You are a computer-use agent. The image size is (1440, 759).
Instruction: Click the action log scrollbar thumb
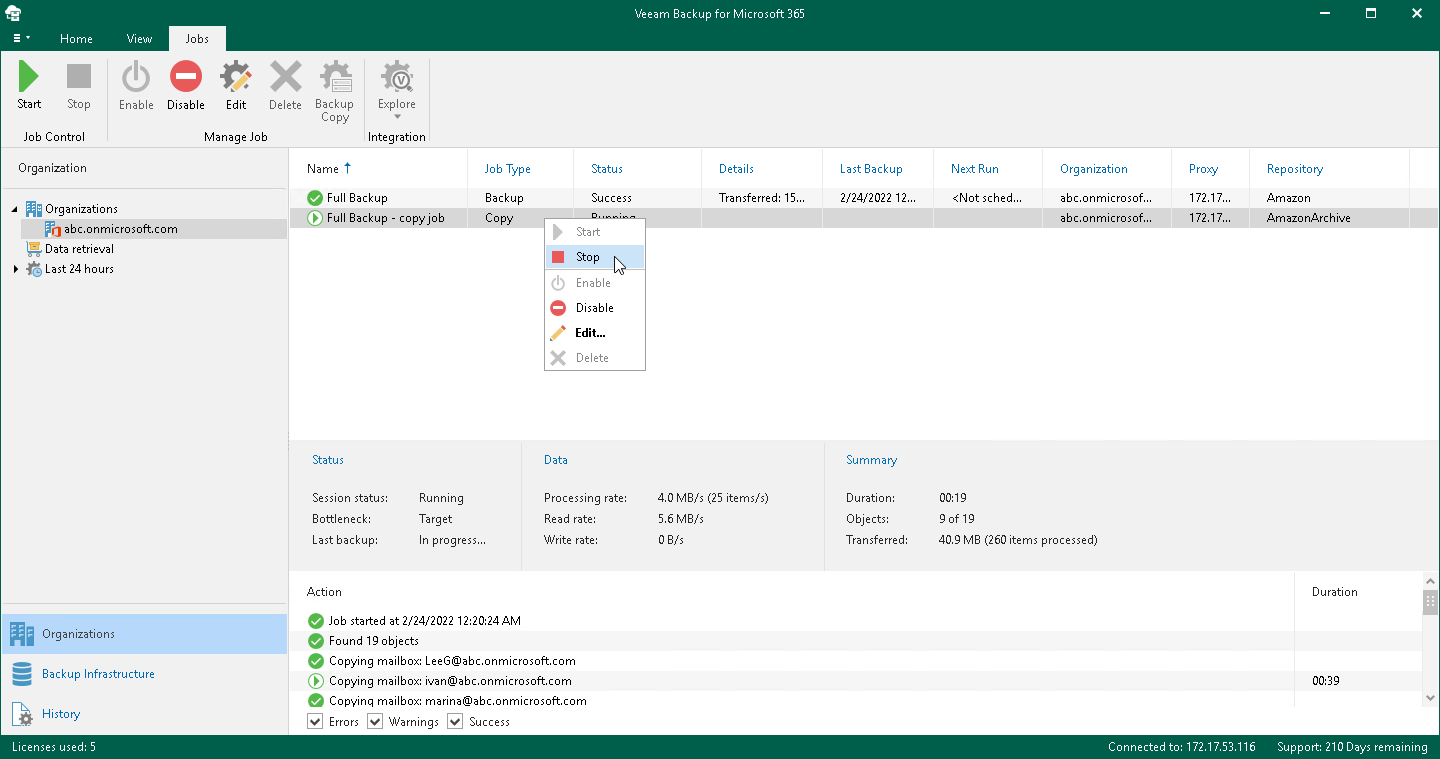pyautogui.click(x=1430, y=601)
